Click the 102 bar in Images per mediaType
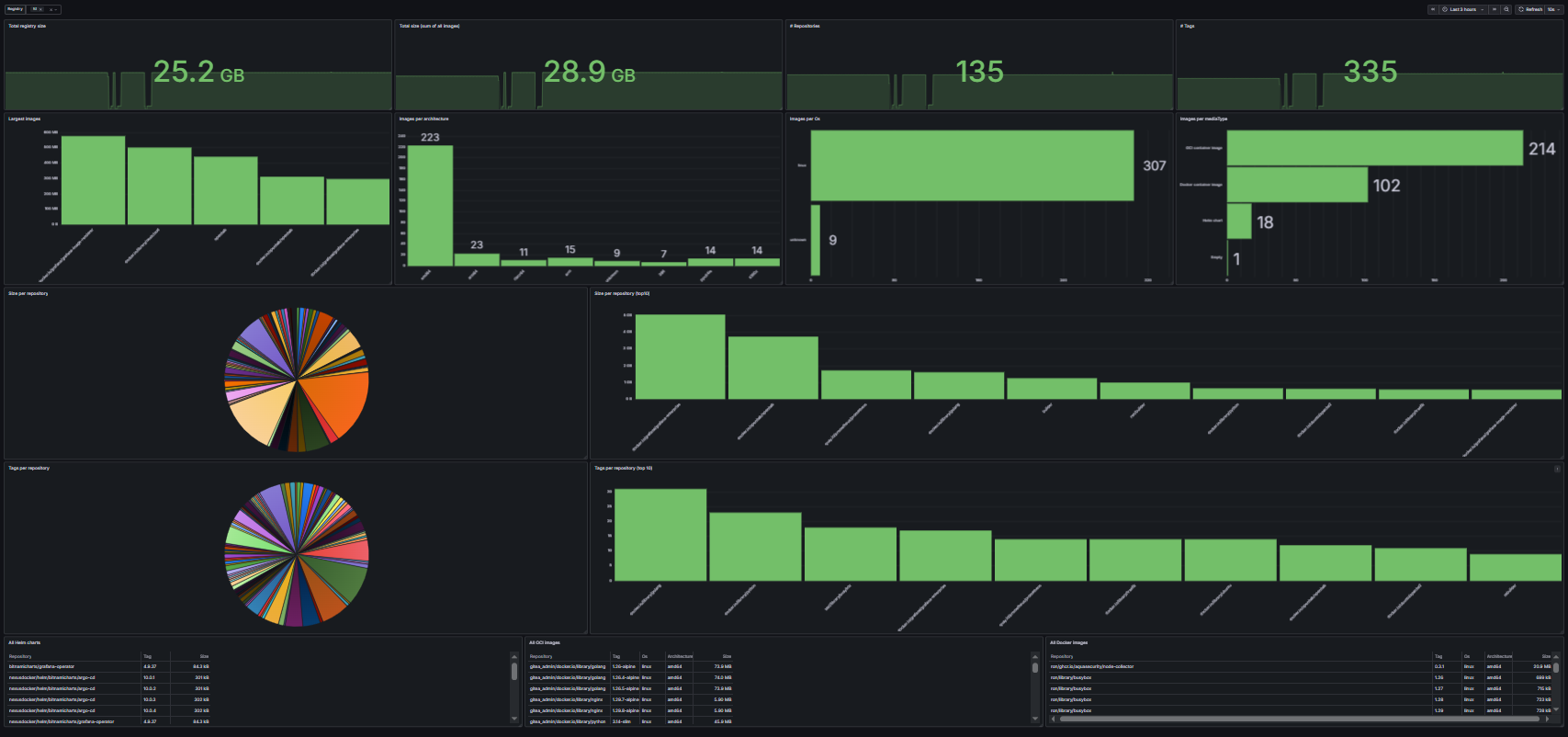The height and width of the screenshot is (737, 1568). coord(1297,185)
